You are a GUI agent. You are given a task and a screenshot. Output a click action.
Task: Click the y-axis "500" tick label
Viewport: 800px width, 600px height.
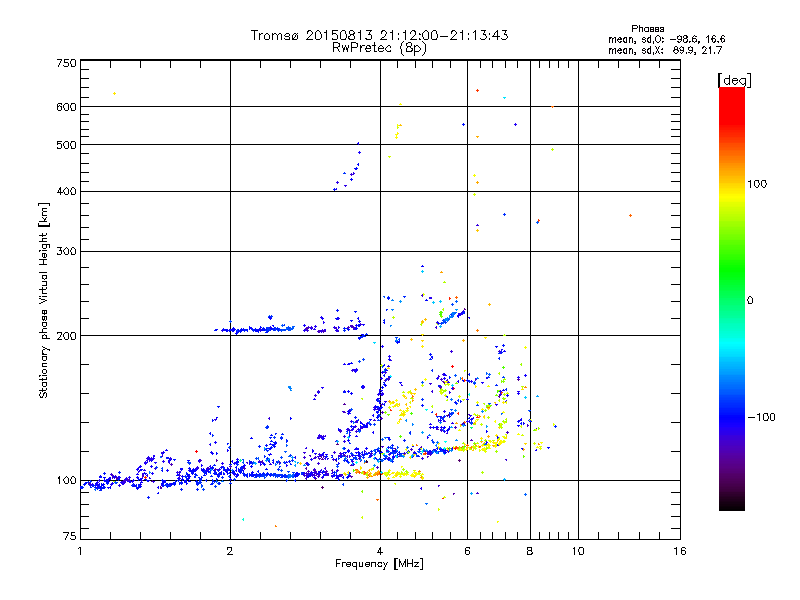(x=66, y=145)
